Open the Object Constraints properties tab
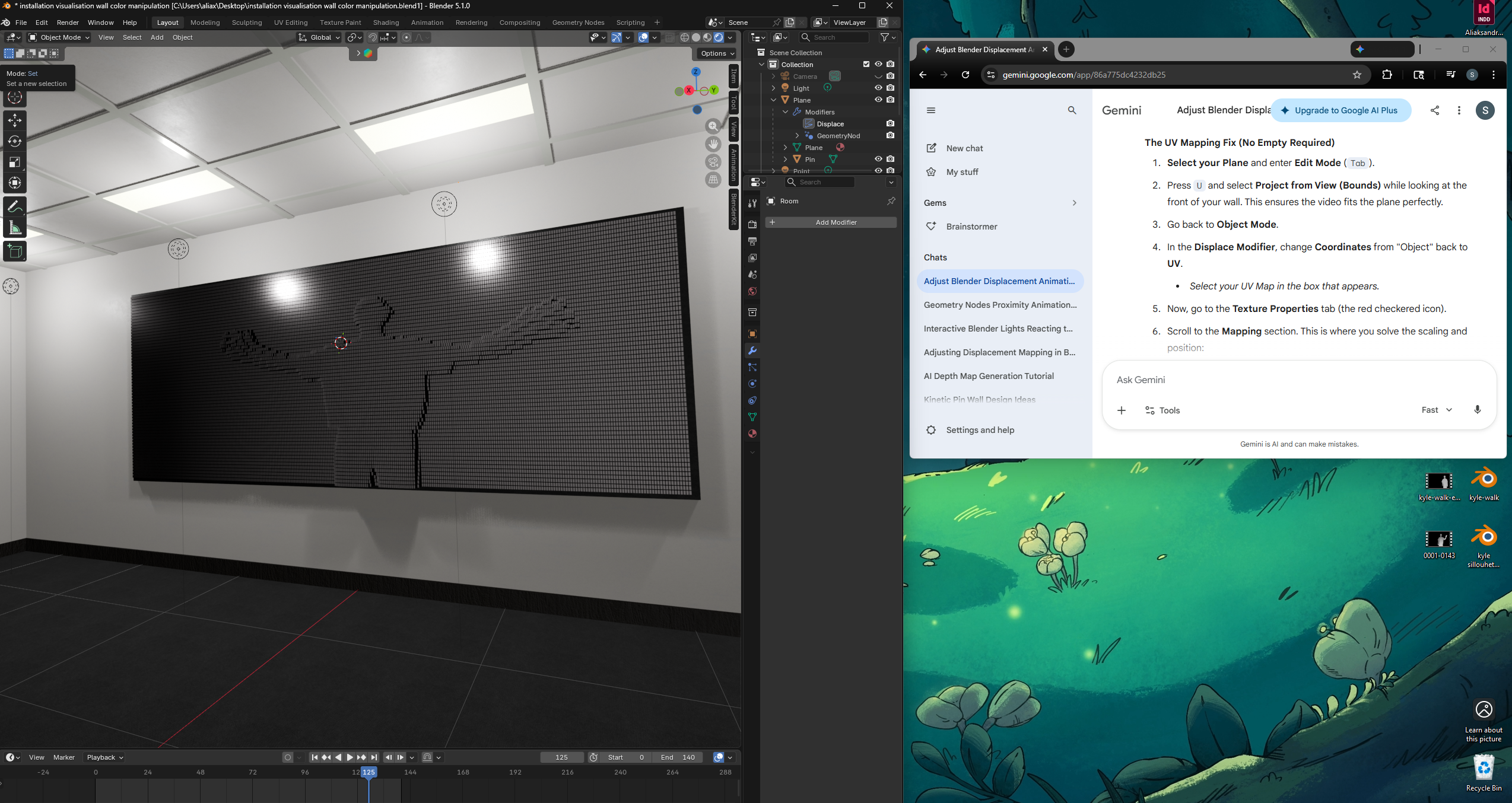This screenshot has width=1512, height=803. (x=752, y=400)
